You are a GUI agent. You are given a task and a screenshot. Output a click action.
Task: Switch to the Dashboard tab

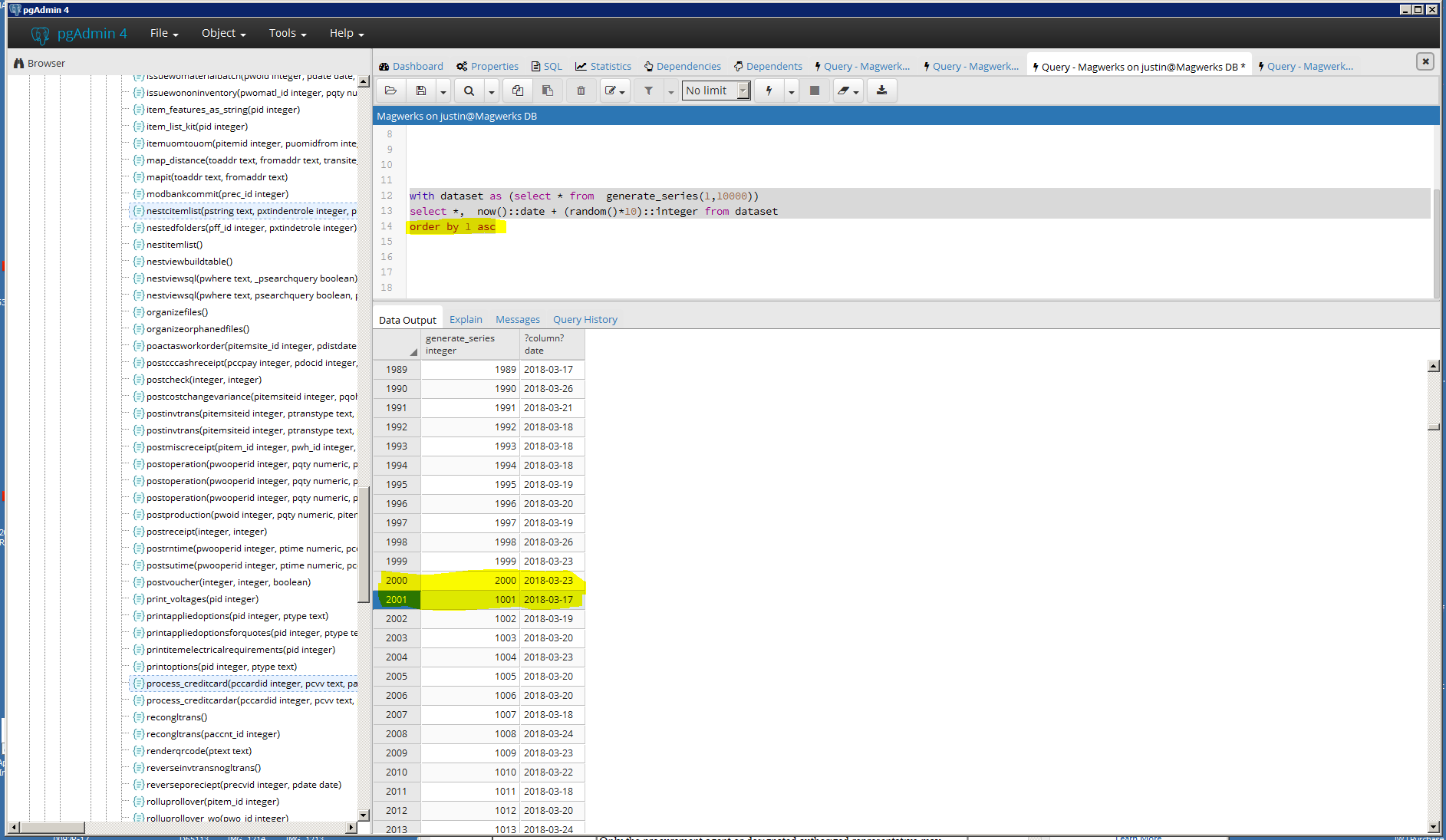(411, 66)
